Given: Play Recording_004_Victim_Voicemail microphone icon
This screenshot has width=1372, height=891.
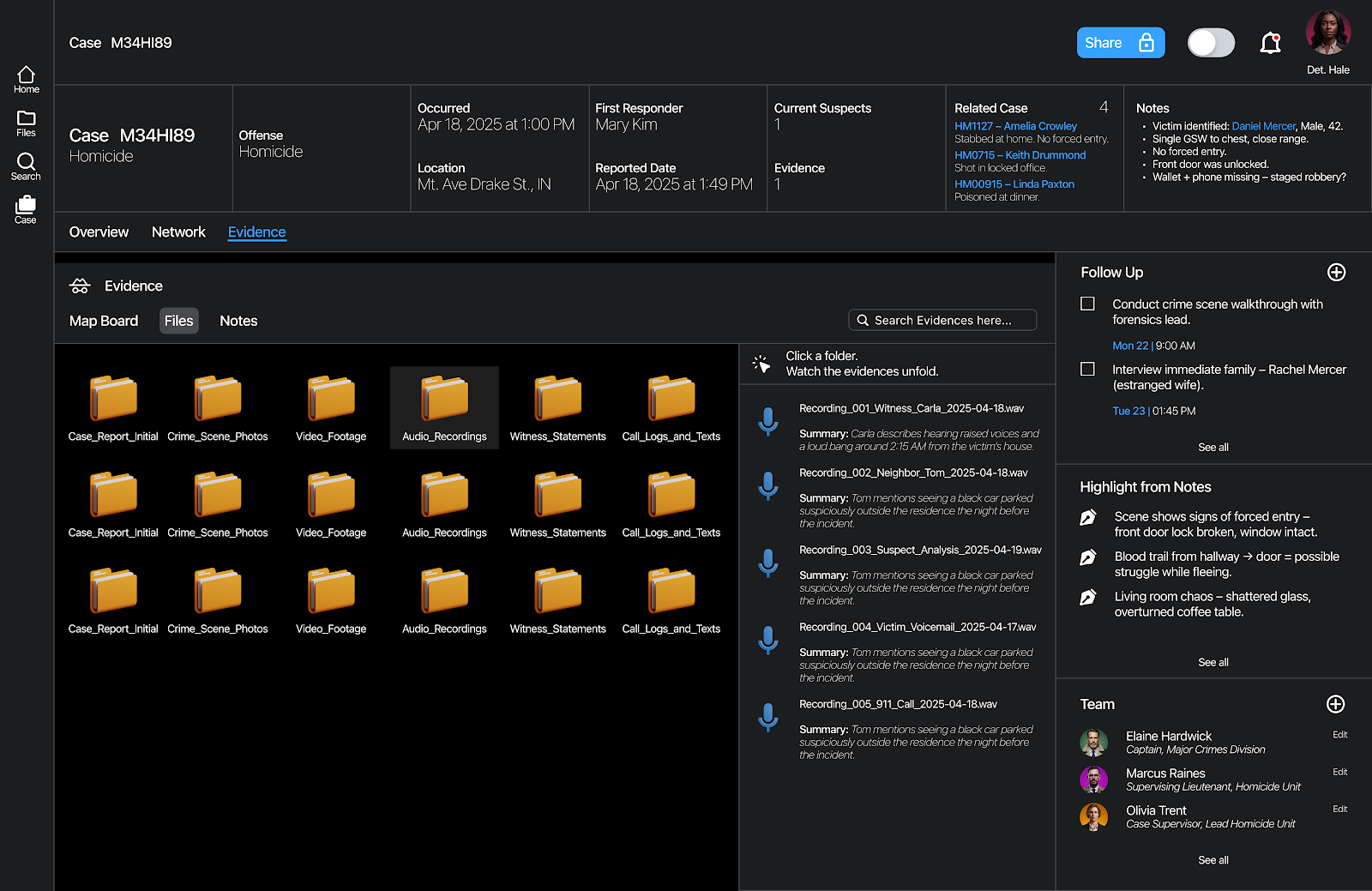Looking at the screenshot, I should [x=768, y=640].
